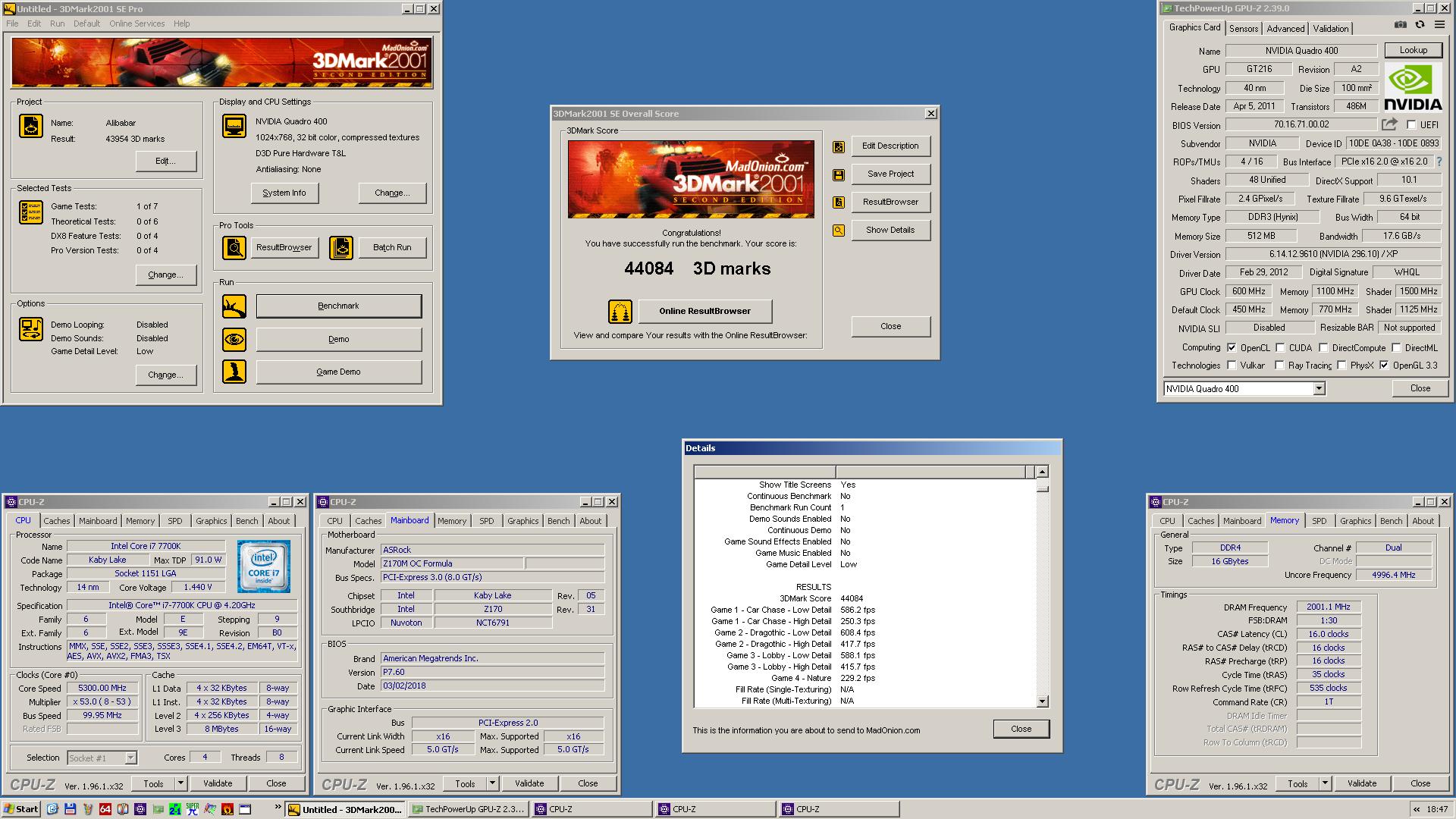Toggle the OpenGL 3.3 checkbox

click(x=1384, y=365)
